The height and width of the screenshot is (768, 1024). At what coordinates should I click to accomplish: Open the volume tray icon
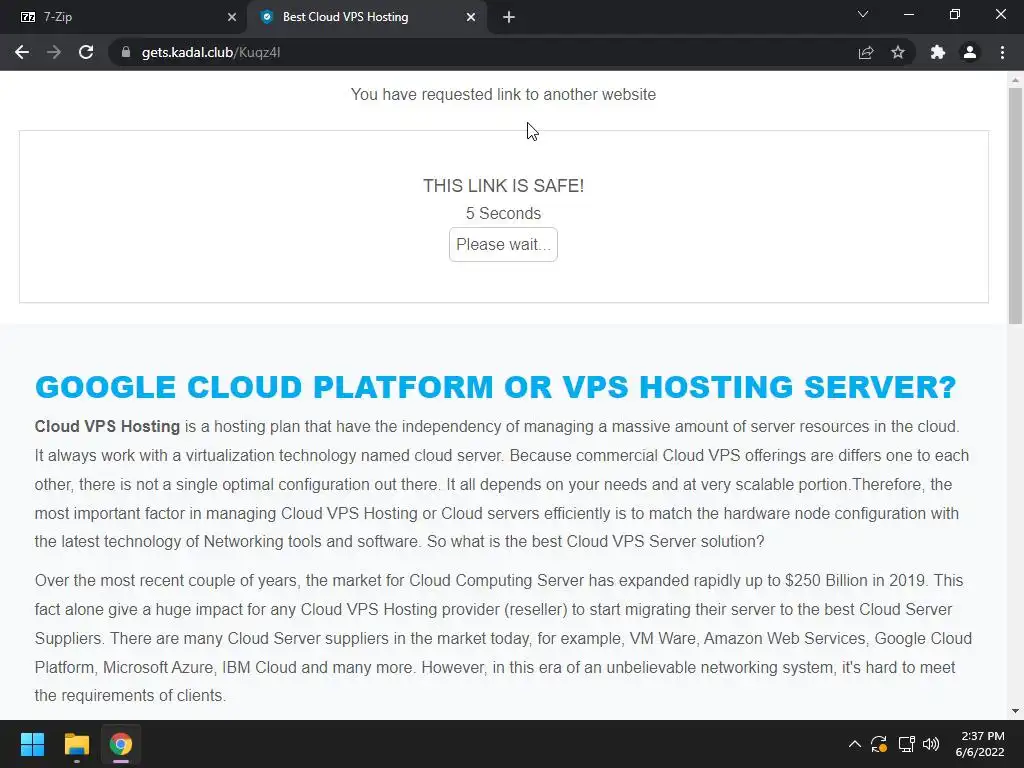[x=931, y=744]
